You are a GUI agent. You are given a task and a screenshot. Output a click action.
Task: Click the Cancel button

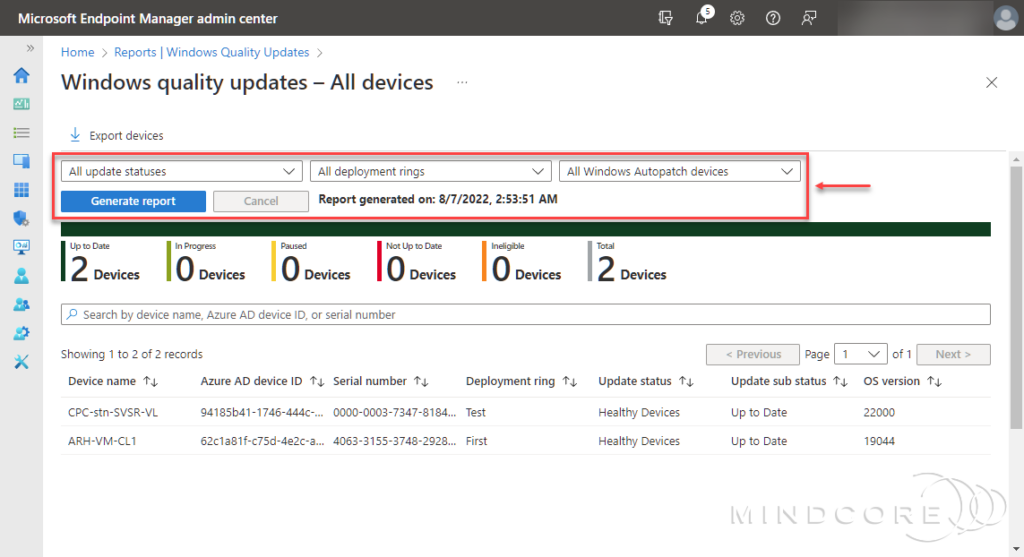coord(261,201)
